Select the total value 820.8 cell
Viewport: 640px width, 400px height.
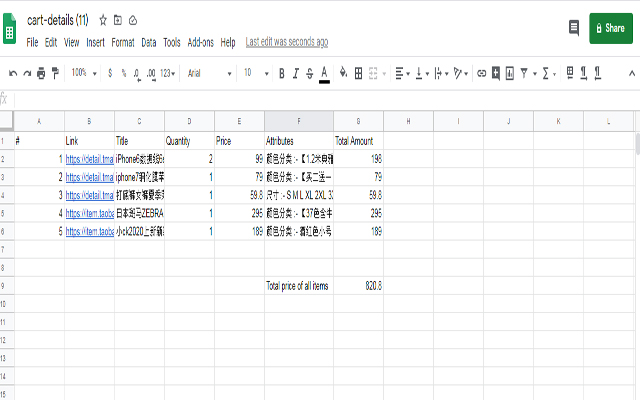coord(358,285)
